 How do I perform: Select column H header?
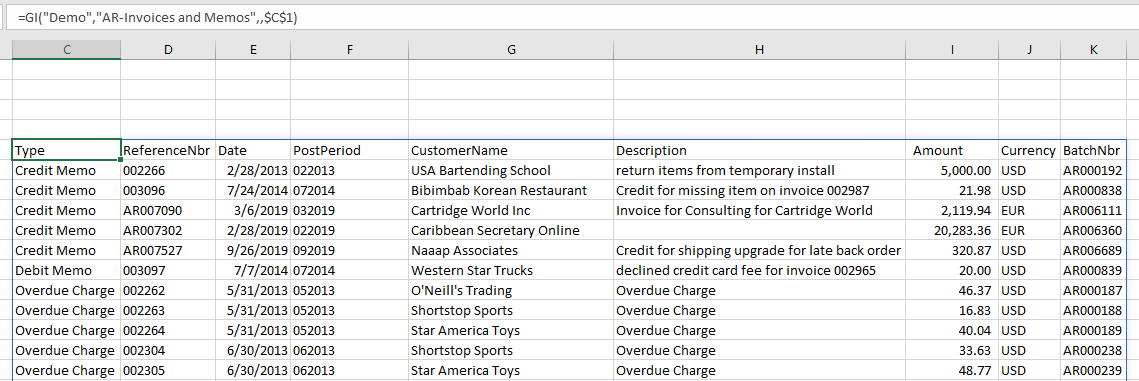coord(759,49)
